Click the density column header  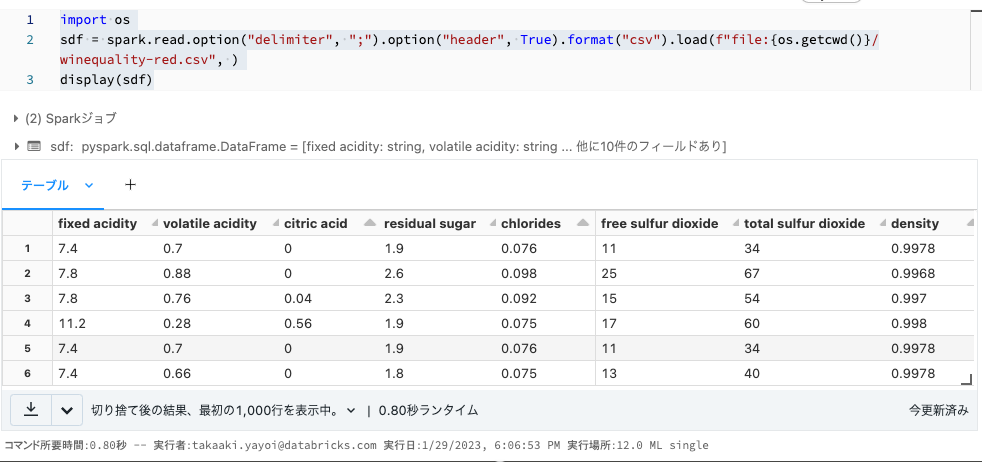point(914,223)
